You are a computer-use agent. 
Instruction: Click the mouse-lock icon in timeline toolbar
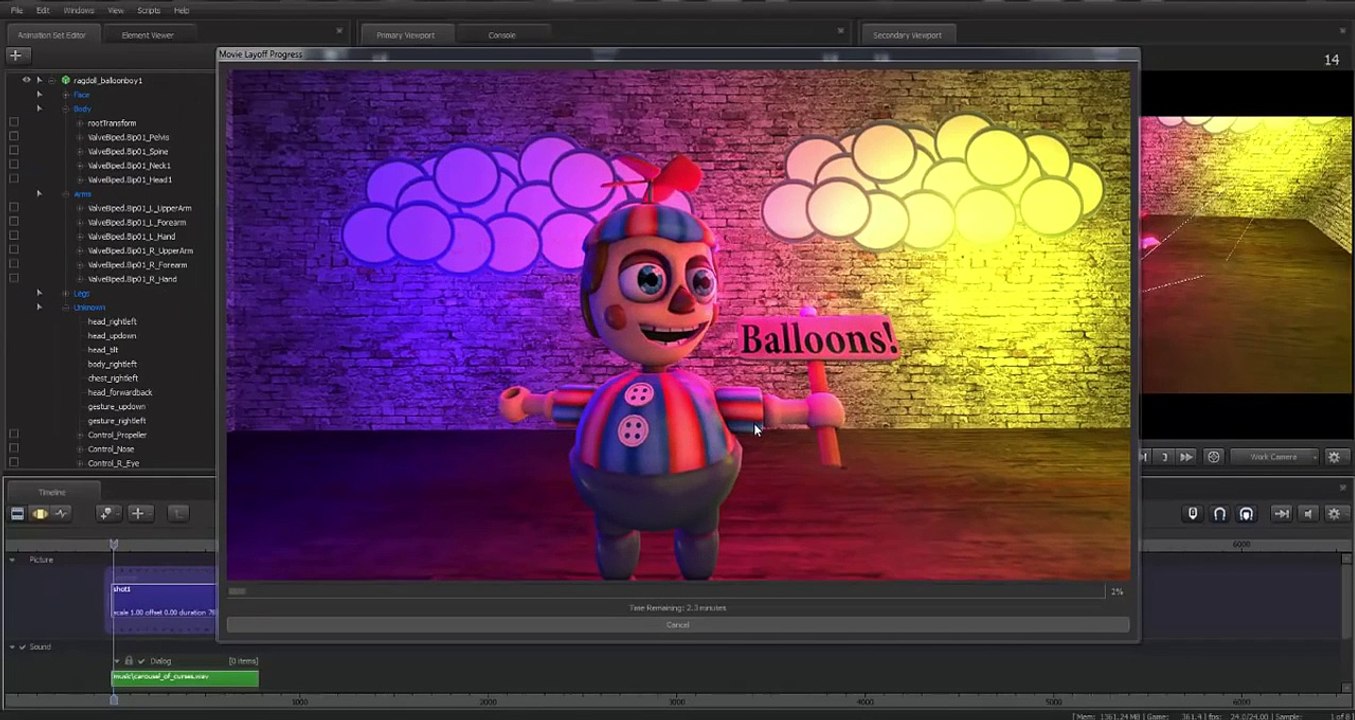coord(1192,513)
